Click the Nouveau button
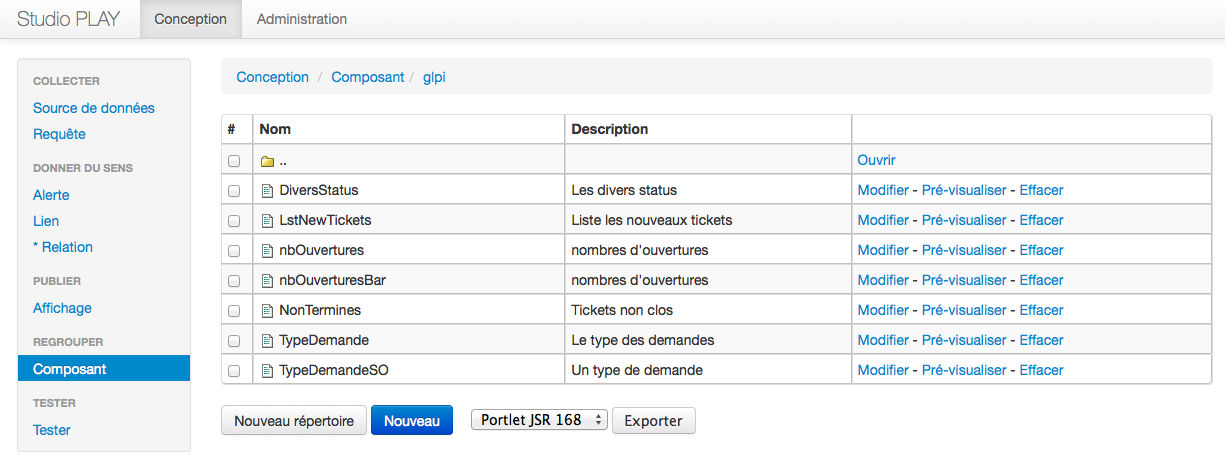 411,421
